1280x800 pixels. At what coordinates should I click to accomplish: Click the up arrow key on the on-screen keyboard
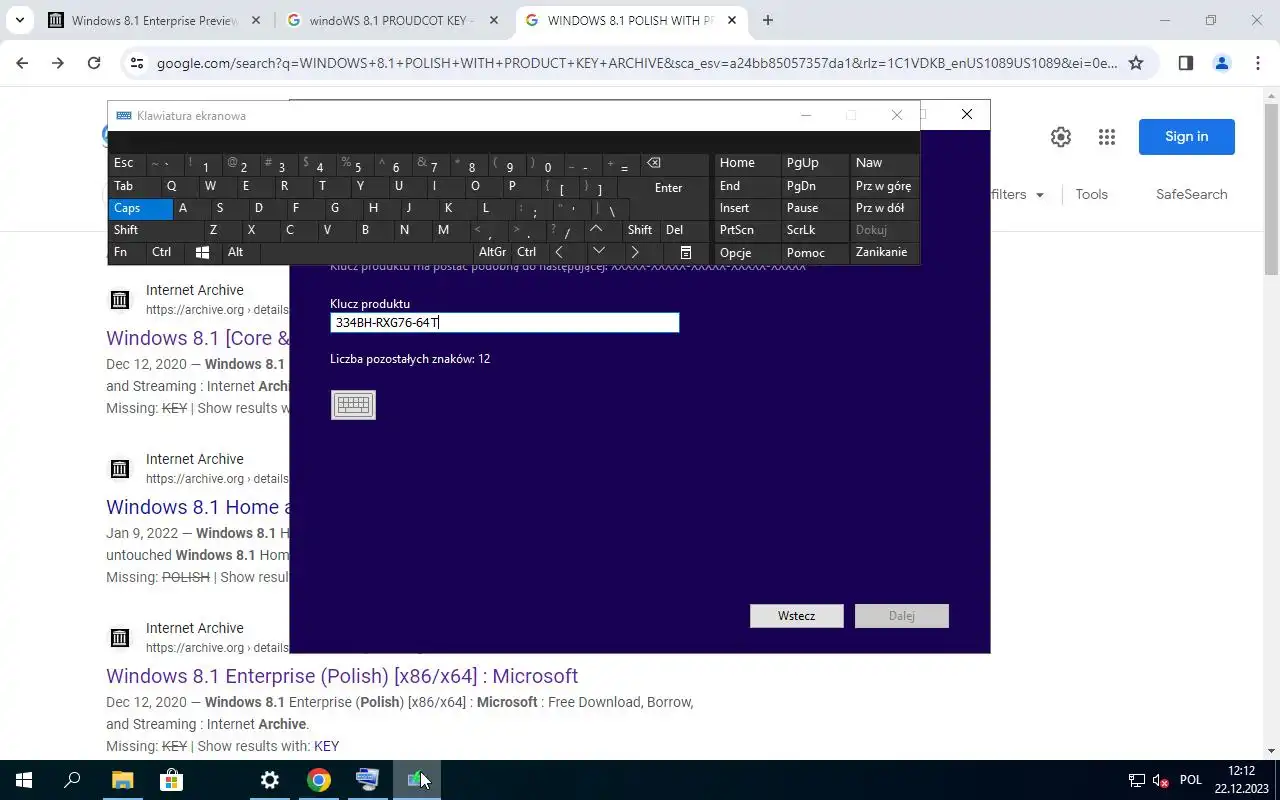click(597, 230)
